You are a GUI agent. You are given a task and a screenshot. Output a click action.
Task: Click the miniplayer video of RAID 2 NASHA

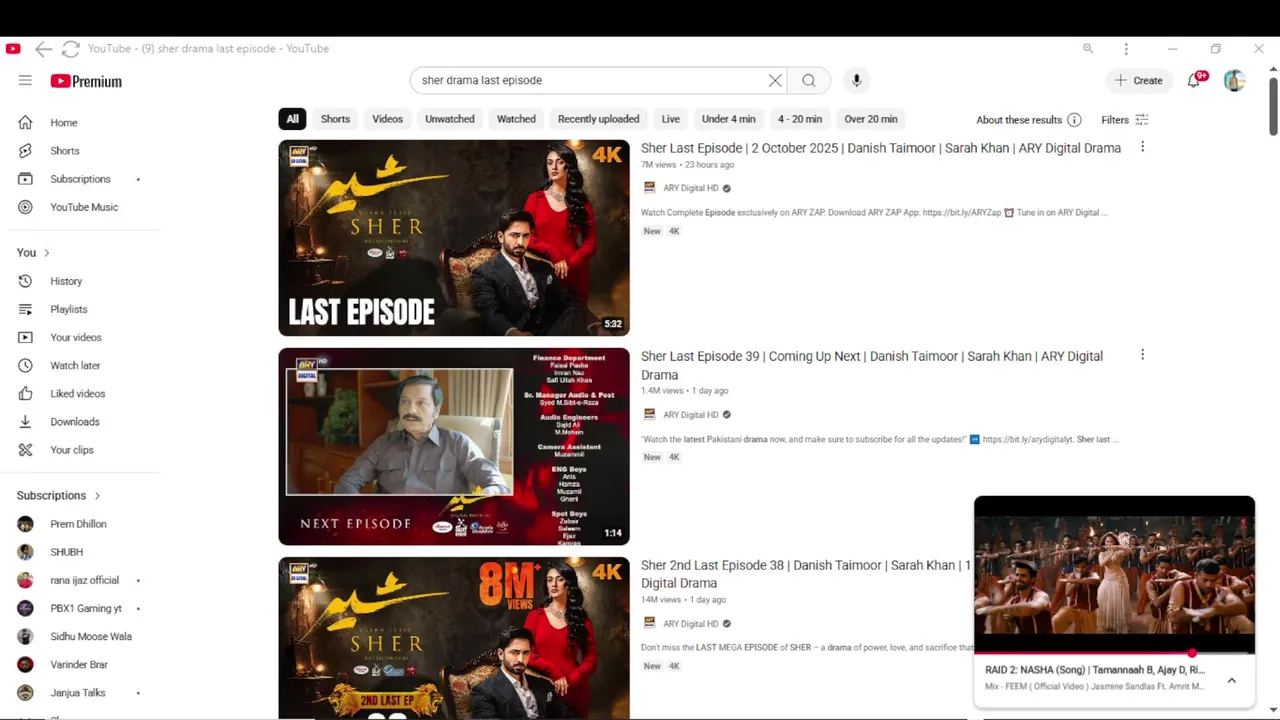pos(1114,574)
